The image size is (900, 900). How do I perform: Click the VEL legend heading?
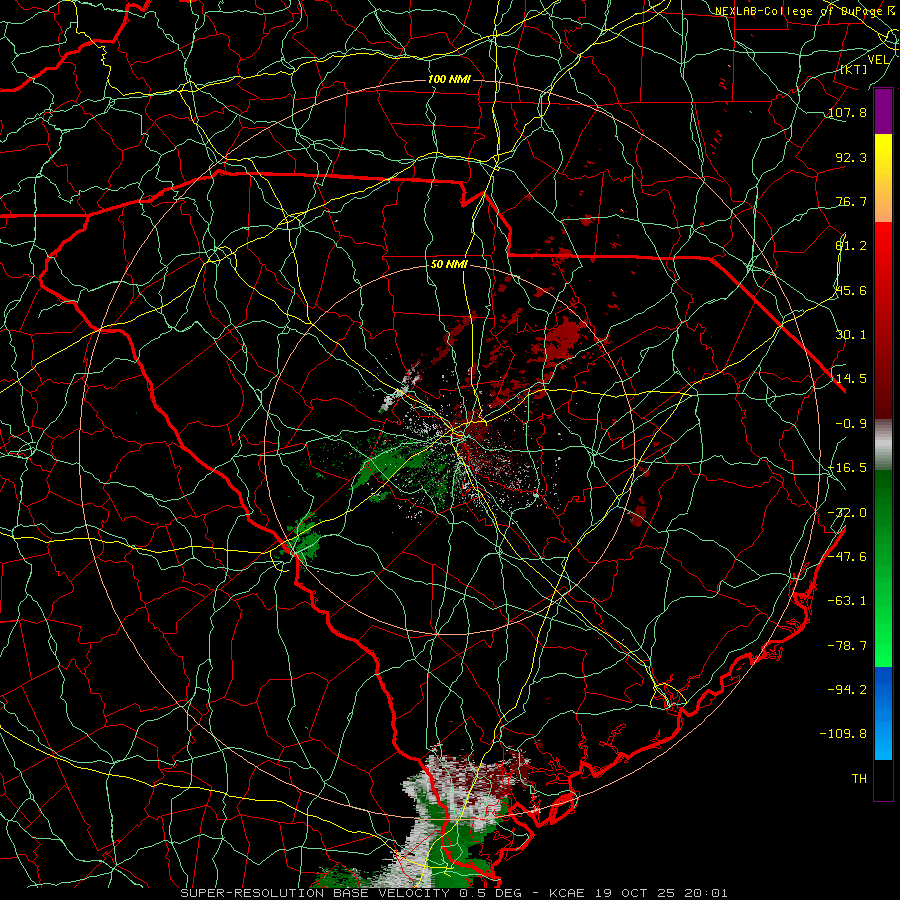point(878,60)
